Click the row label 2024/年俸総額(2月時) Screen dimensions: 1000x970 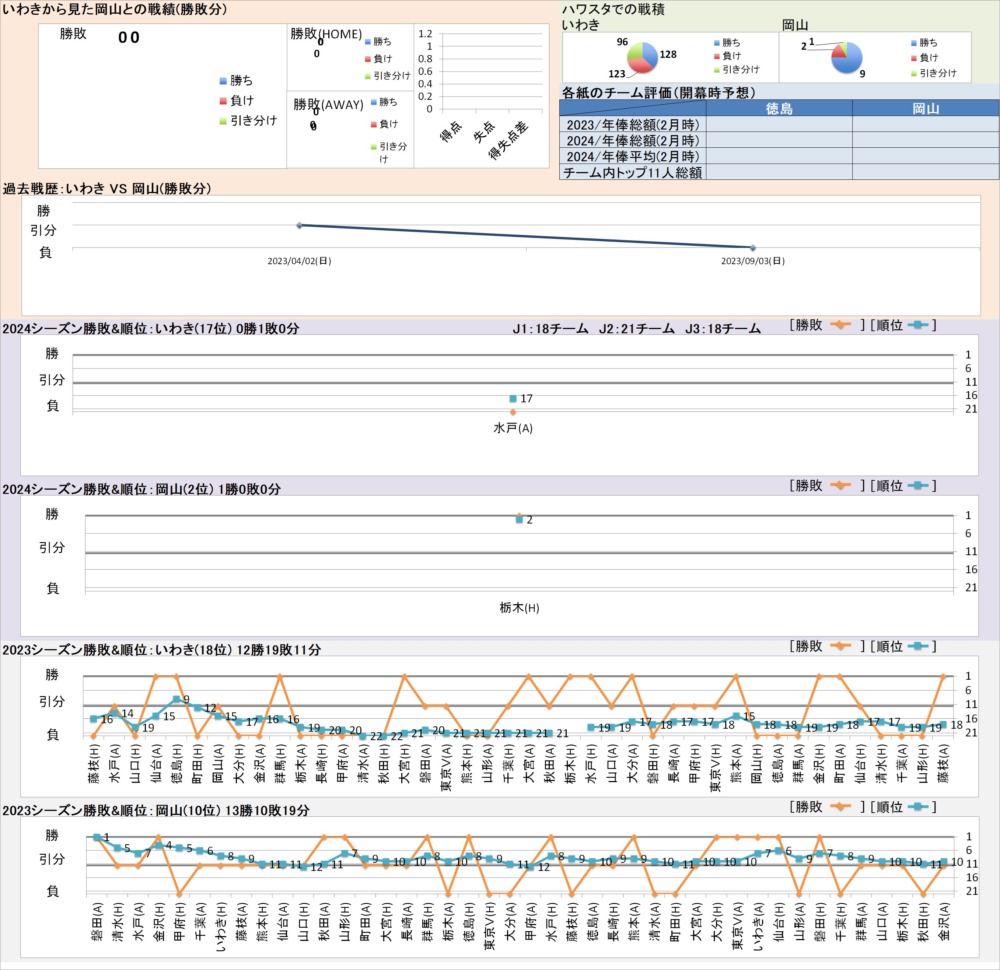coord(633,140)
